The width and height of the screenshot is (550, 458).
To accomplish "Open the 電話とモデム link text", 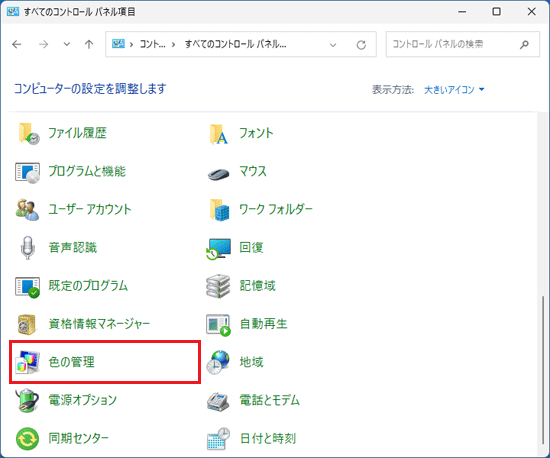I will click(269, 400).
